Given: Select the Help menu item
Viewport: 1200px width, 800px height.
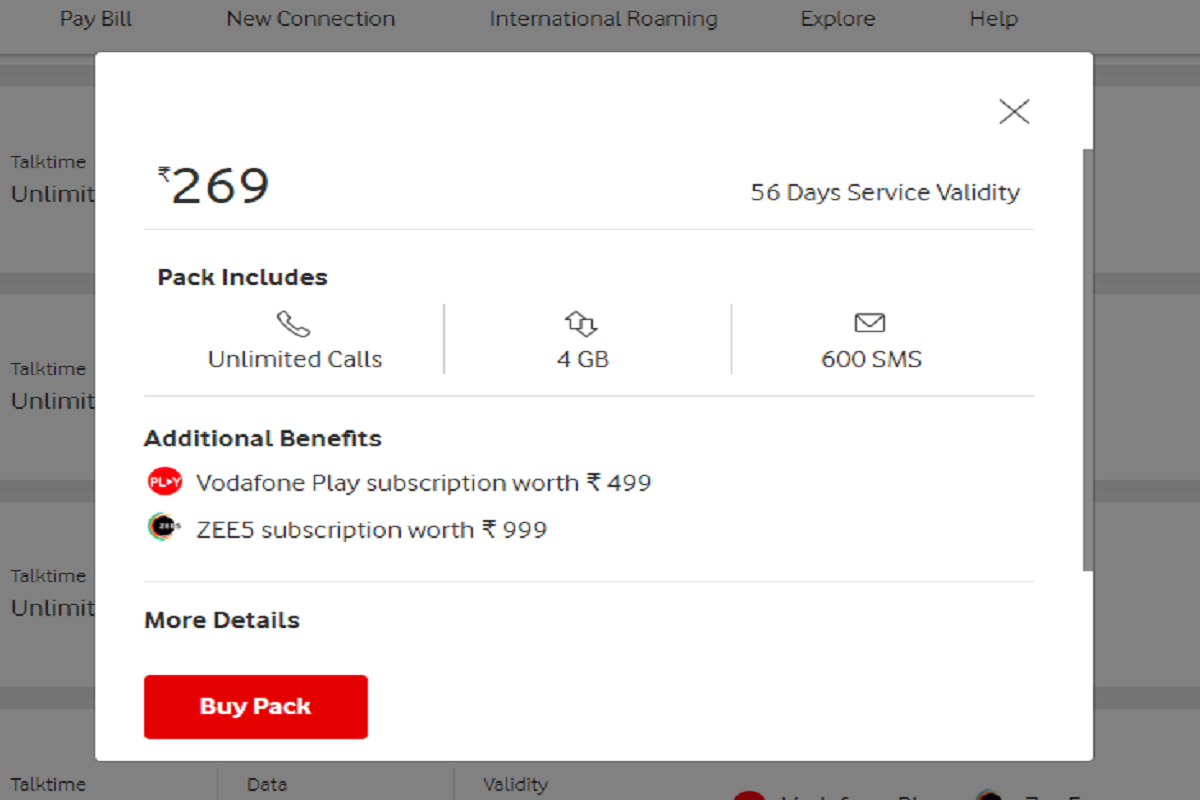Looking at the screenshot, I should pos(993,18).
